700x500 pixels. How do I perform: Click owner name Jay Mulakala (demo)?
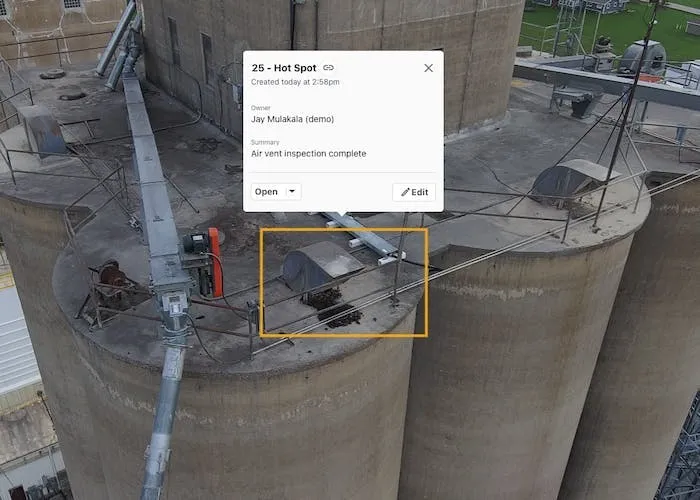[x=292, y=119]
